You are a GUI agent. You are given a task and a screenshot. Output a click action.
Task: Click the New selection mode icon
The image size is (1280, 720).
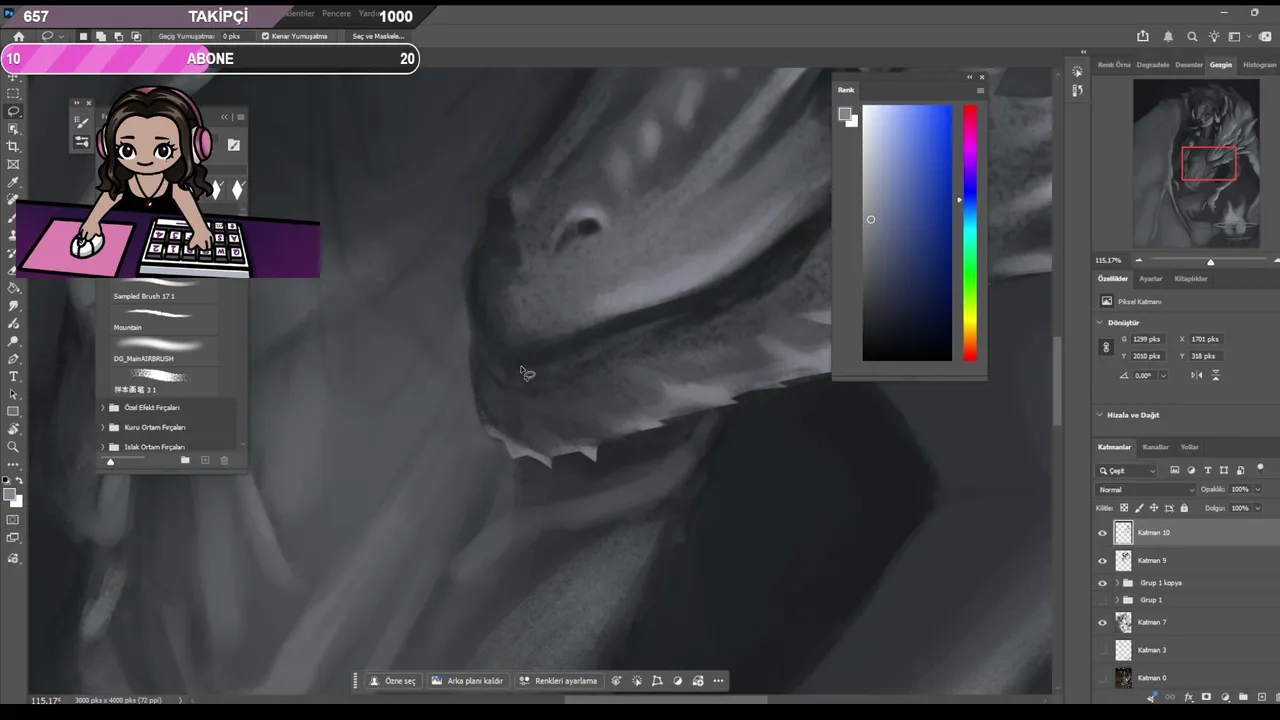[83, 36]
